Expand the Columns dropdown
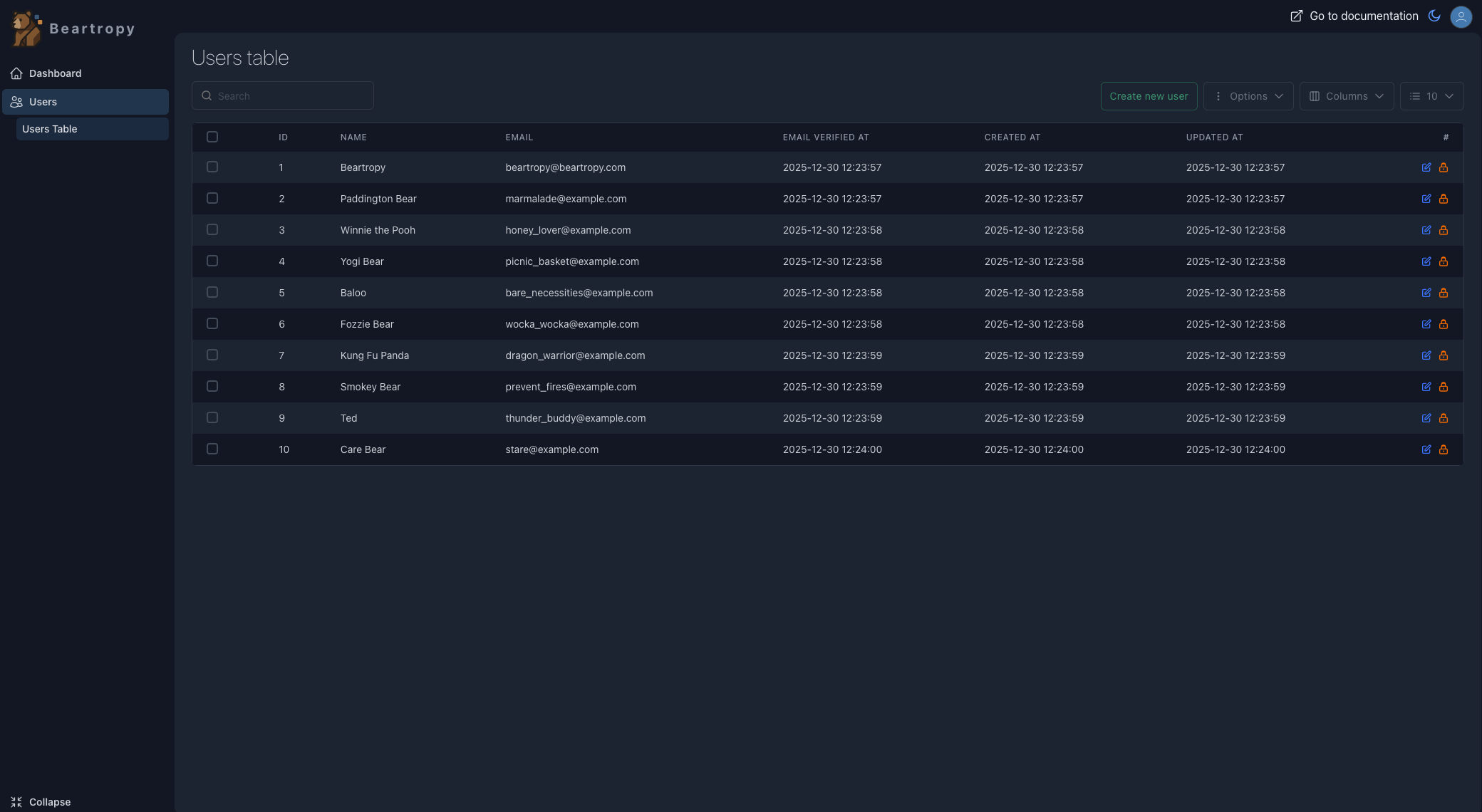1482x812 pixels. 1346,96
